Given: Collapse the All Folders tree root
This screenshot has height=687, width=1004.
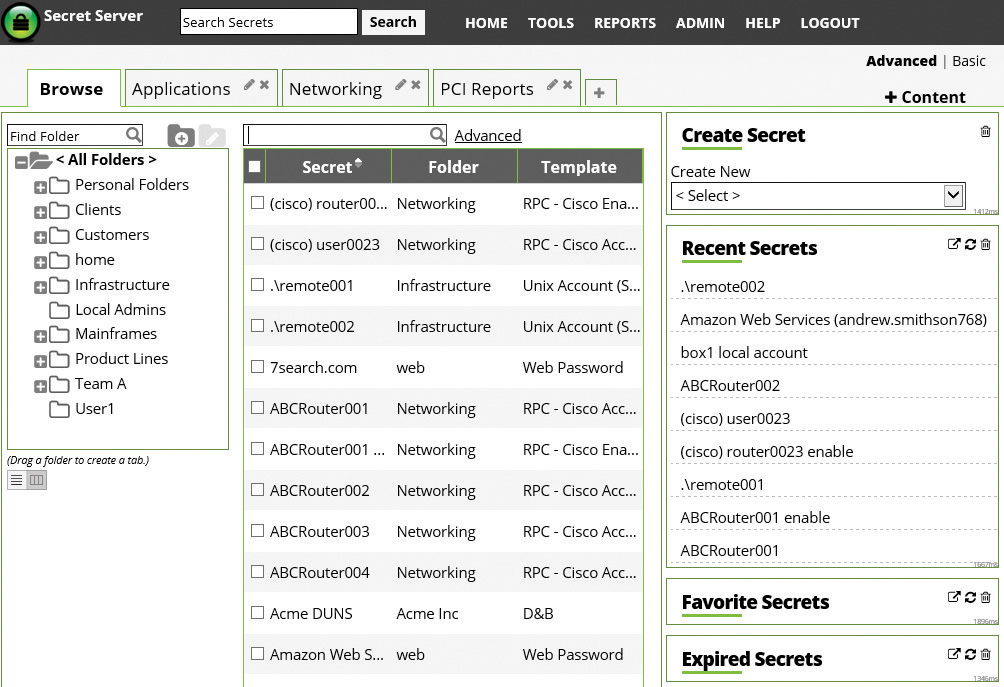Looking at the screenshot, I should click(21, 161).
